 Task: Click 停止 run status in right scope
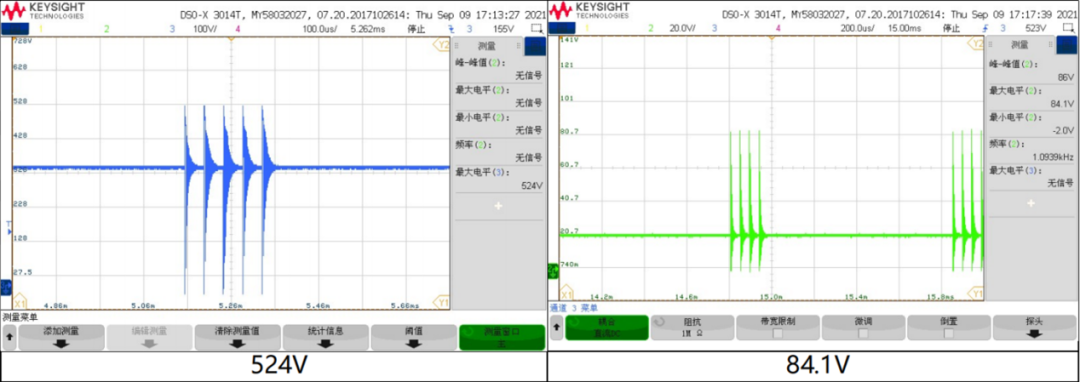951,28
